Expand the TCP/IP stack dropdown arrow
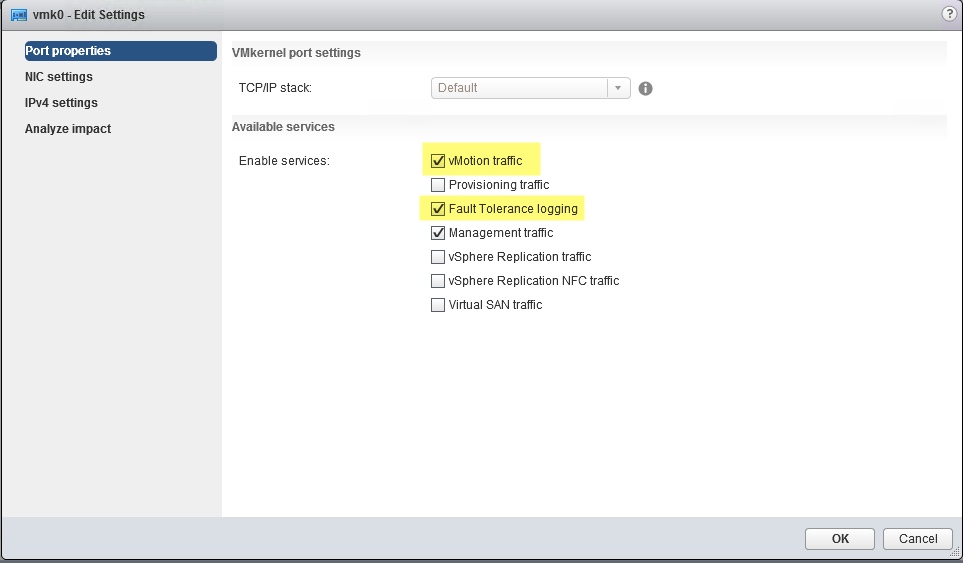963x563 pixels. [x=619, y=88]
